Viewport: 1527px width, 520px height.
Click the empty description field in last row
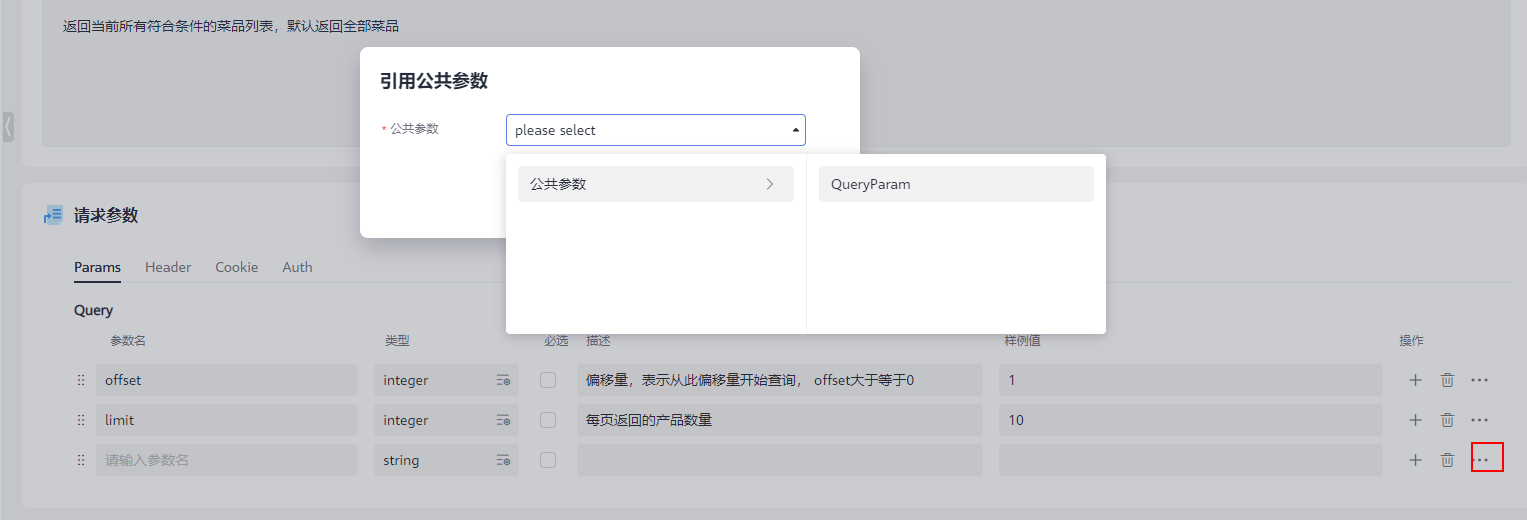click(780, 460)
